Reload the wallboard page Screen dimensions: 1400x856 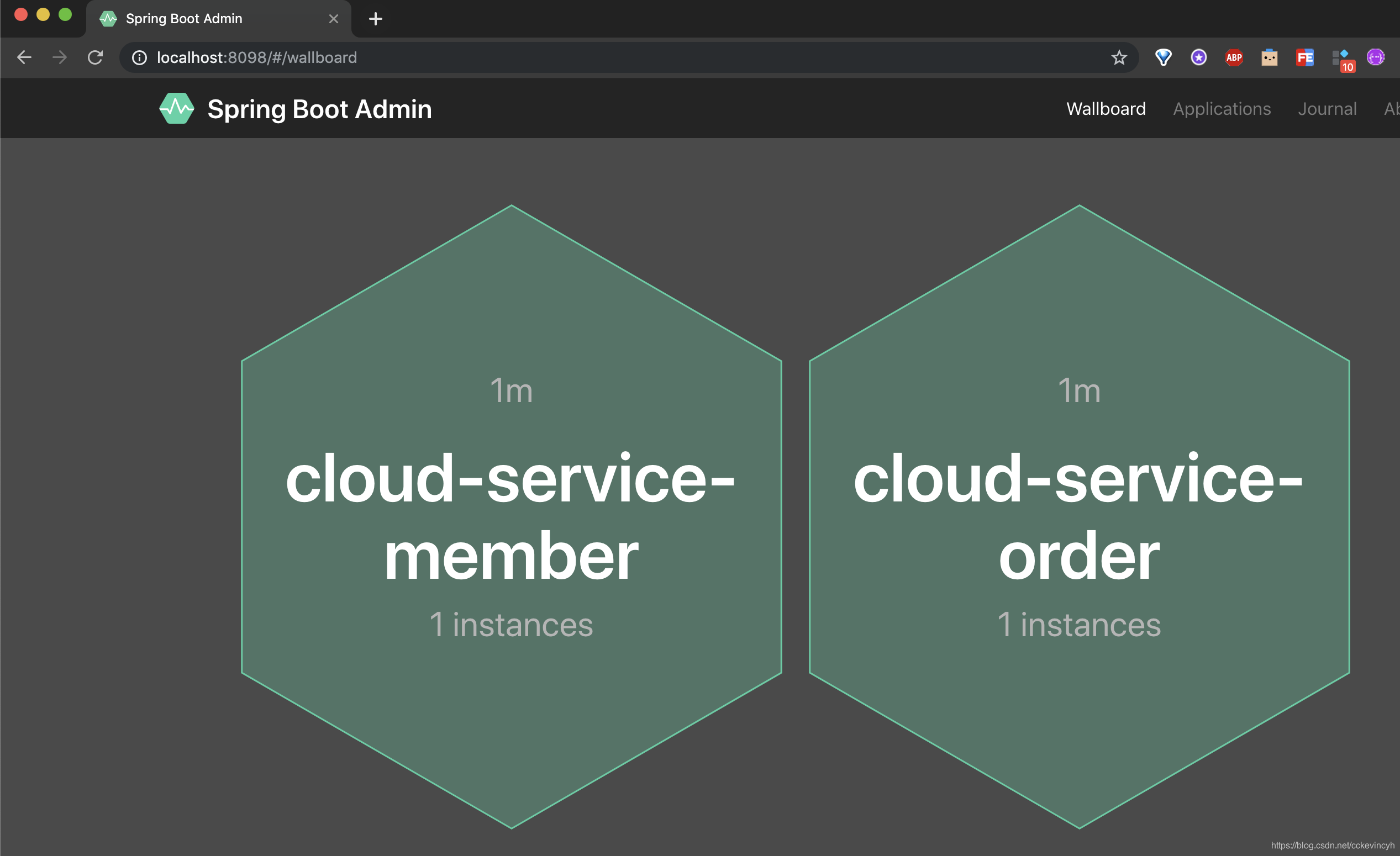tap(95, 57)
